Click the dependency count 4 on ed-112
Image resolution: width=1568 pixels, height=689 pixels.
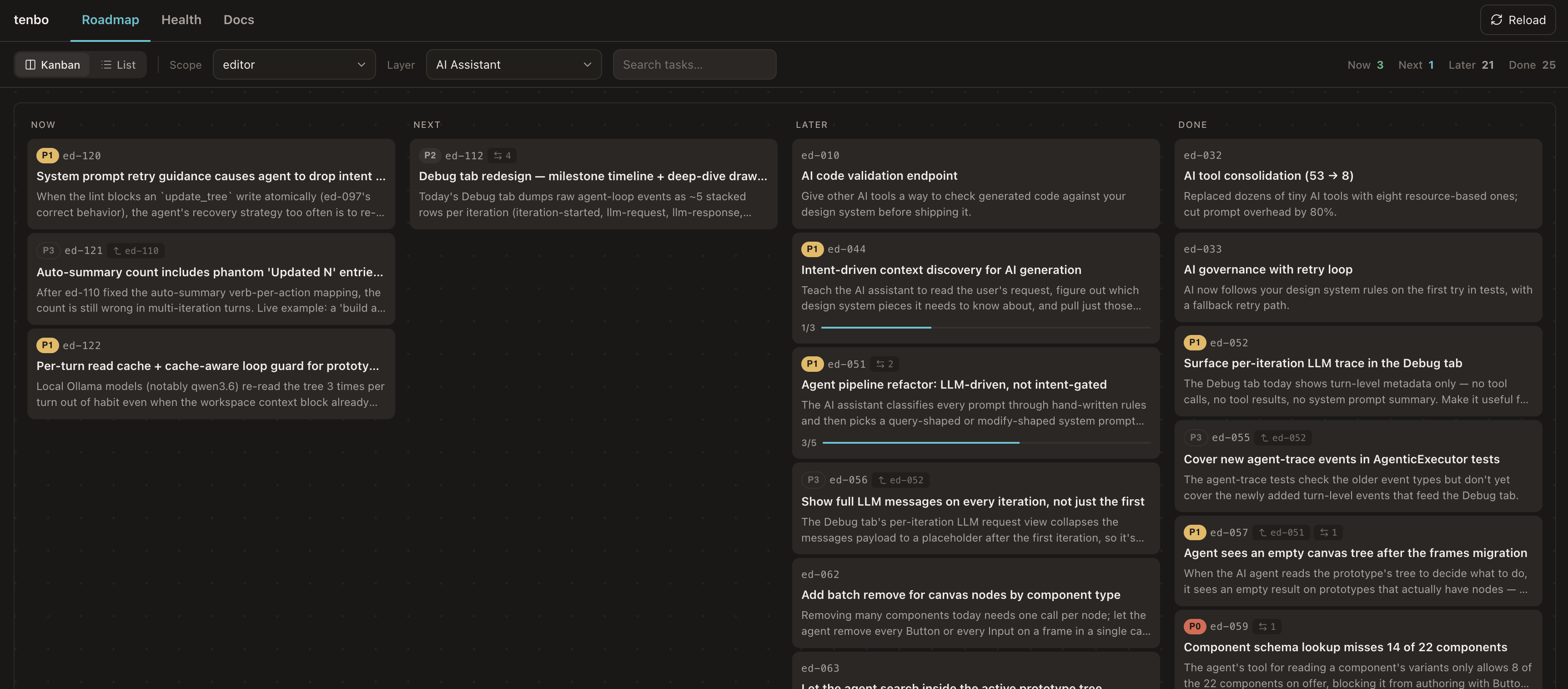pos(502,155)
